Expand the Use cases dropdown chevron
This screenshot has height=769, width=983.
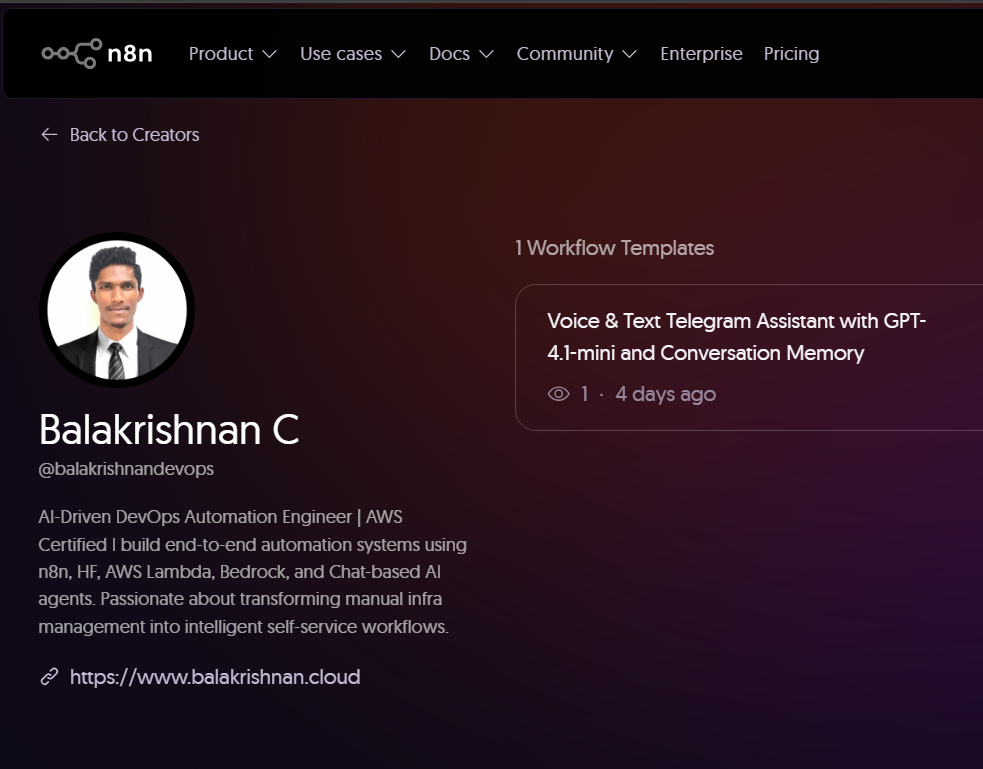pos(398,54)
